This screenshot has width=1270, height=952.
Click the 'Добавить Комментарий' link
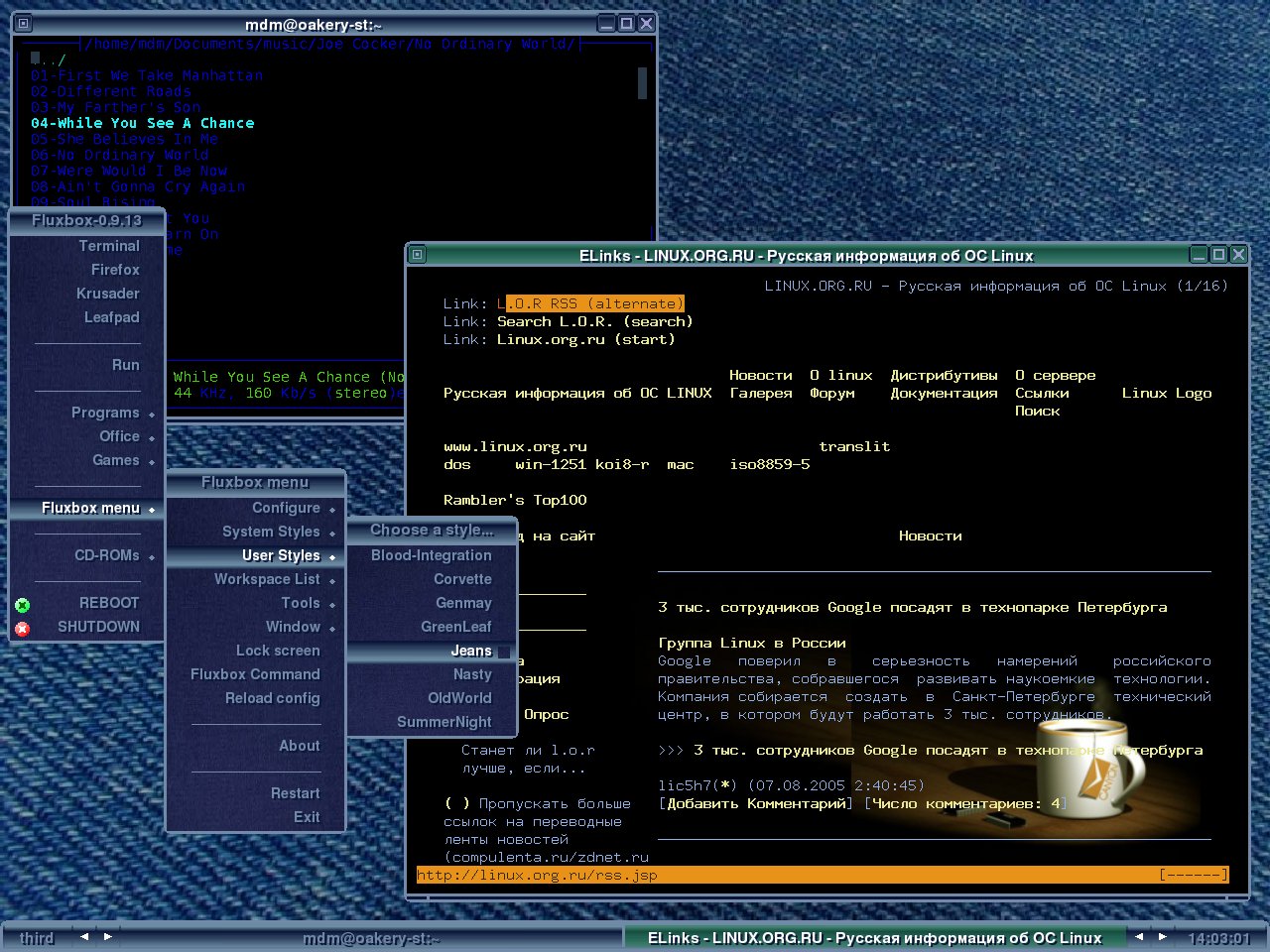point(755,803)
